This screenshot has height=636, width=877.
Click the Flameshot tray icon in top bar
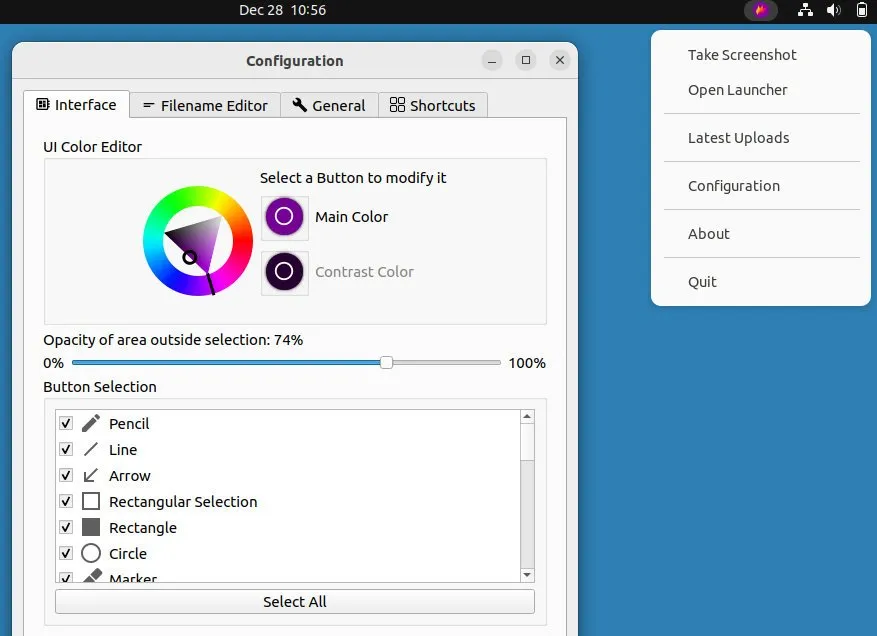click(761, 10)
